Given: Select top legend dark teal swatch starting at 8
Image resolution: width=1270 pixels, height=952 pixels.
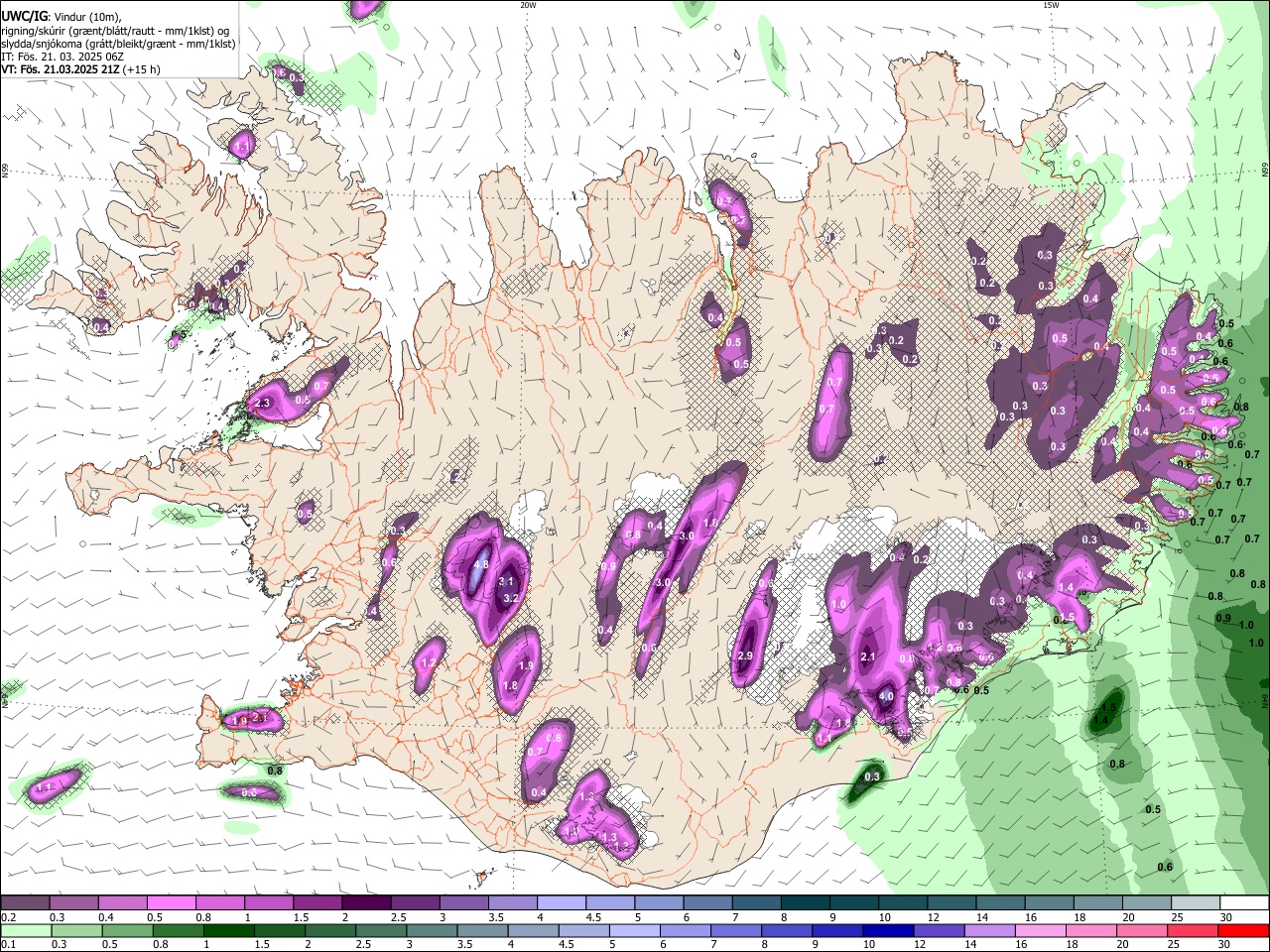Looking at the screenshot, I should [x=806, y=902].
